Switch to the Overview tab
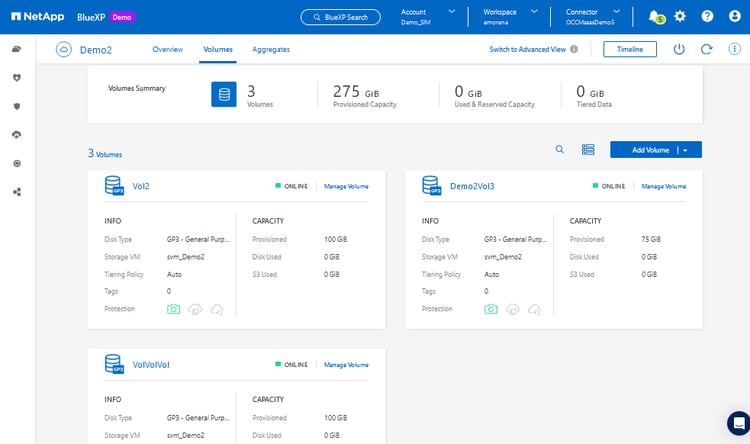Screen dimensions: 750x444 pos(167,49)
